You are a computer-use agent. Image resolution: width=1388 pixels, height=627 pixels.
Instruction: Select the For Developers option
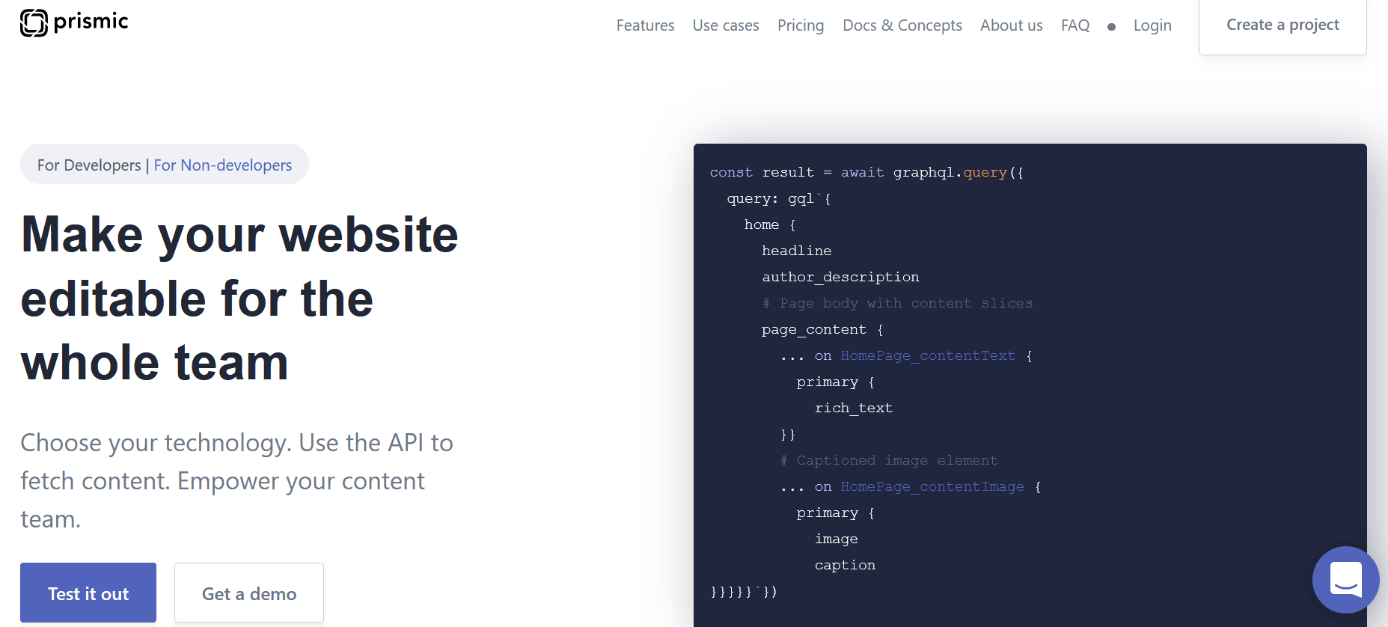tap(89, 165)
